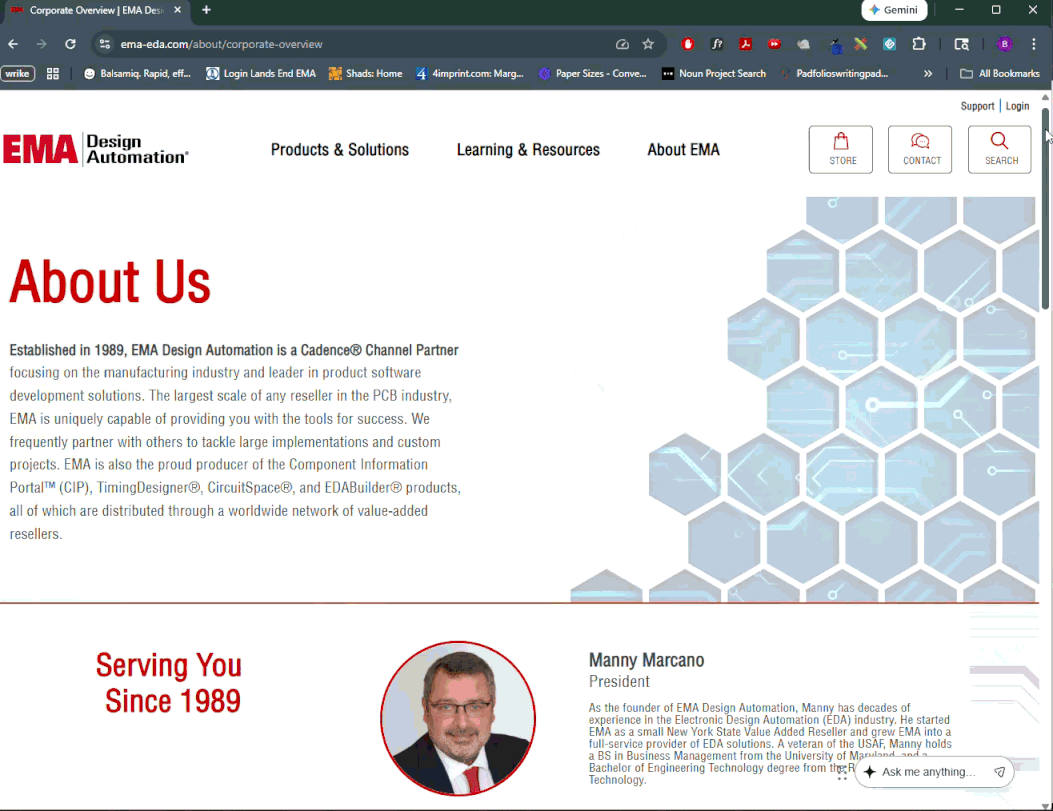Open the gray cloud extension icon
Screen dimensions: 1053x811
point(803,44)
